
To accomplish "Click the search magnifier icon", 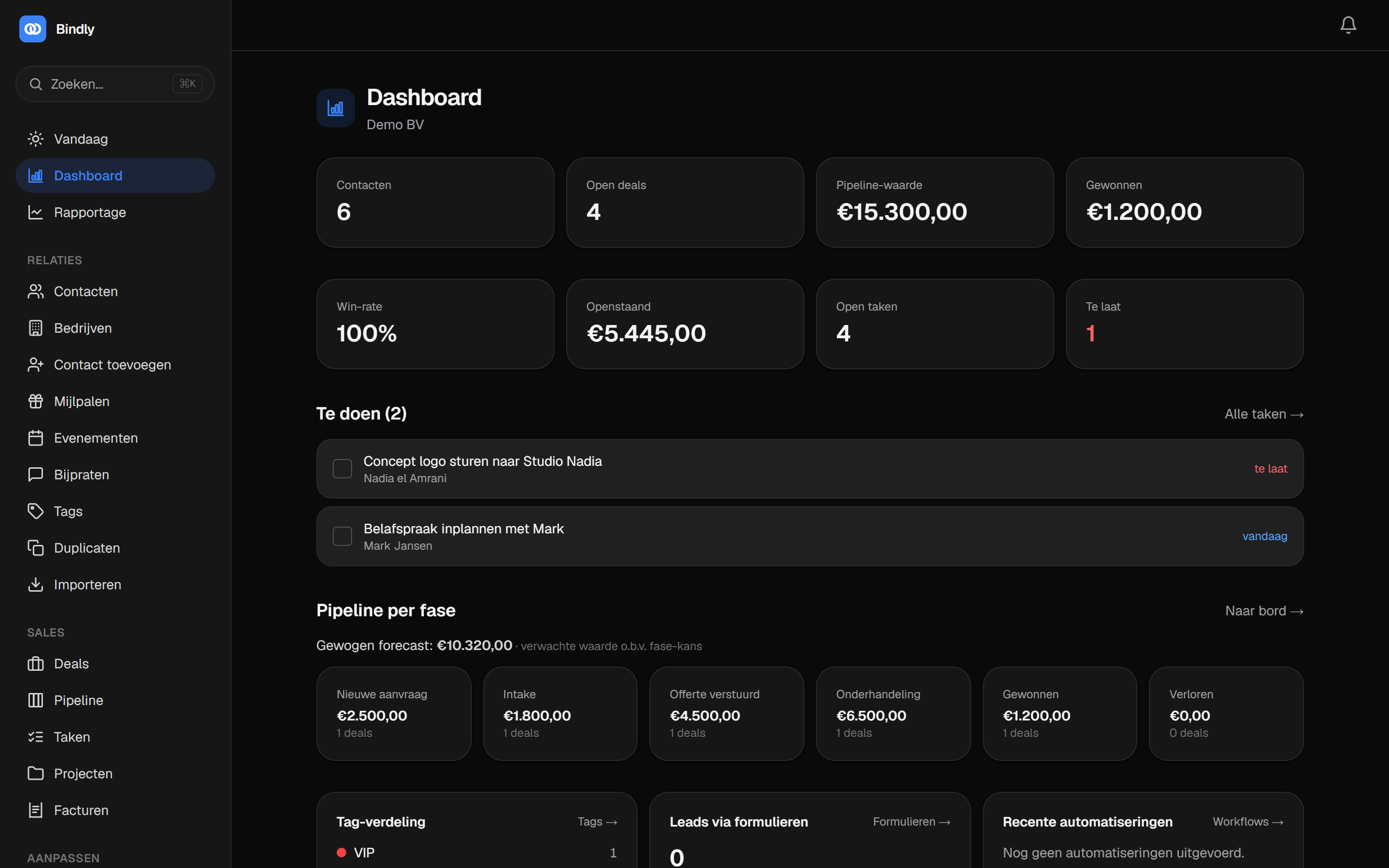I will click(x=36, y=84).
